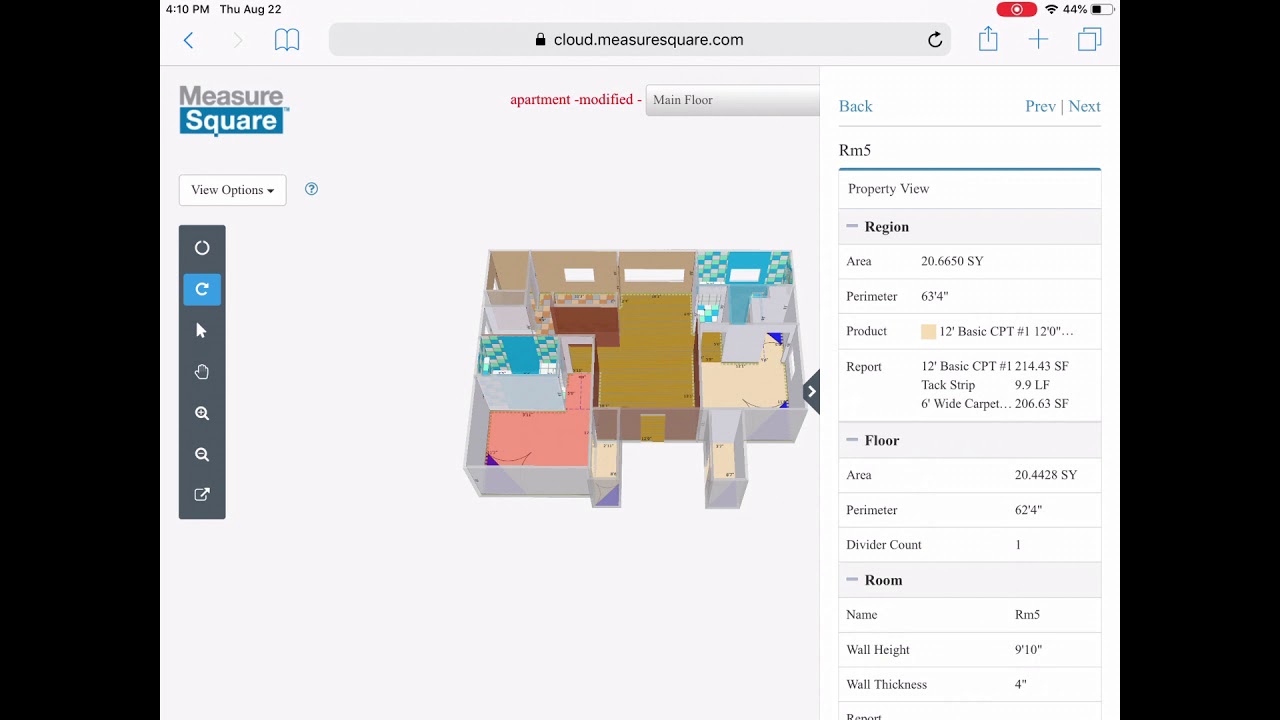Click Room name value Rm5
This screenshot has width=1280, height=720.
pos(1027,615)
